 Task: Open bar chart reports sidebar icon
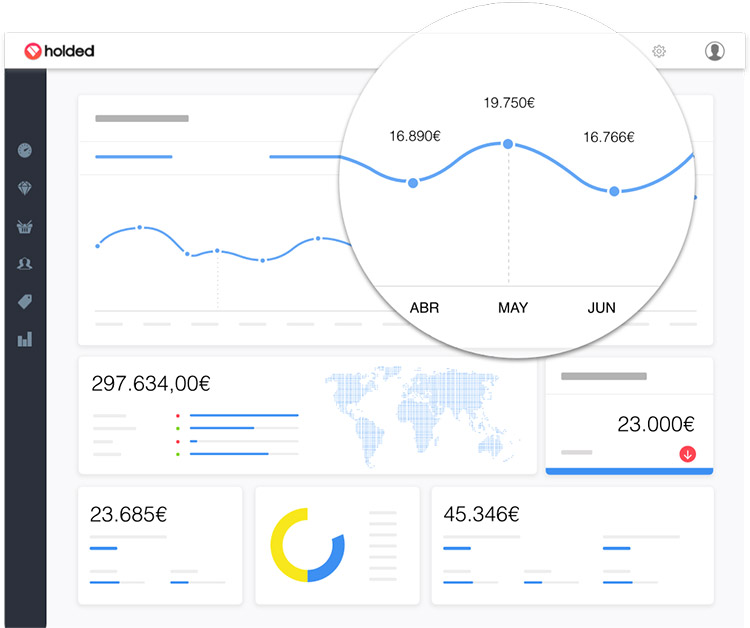(25, 339)
